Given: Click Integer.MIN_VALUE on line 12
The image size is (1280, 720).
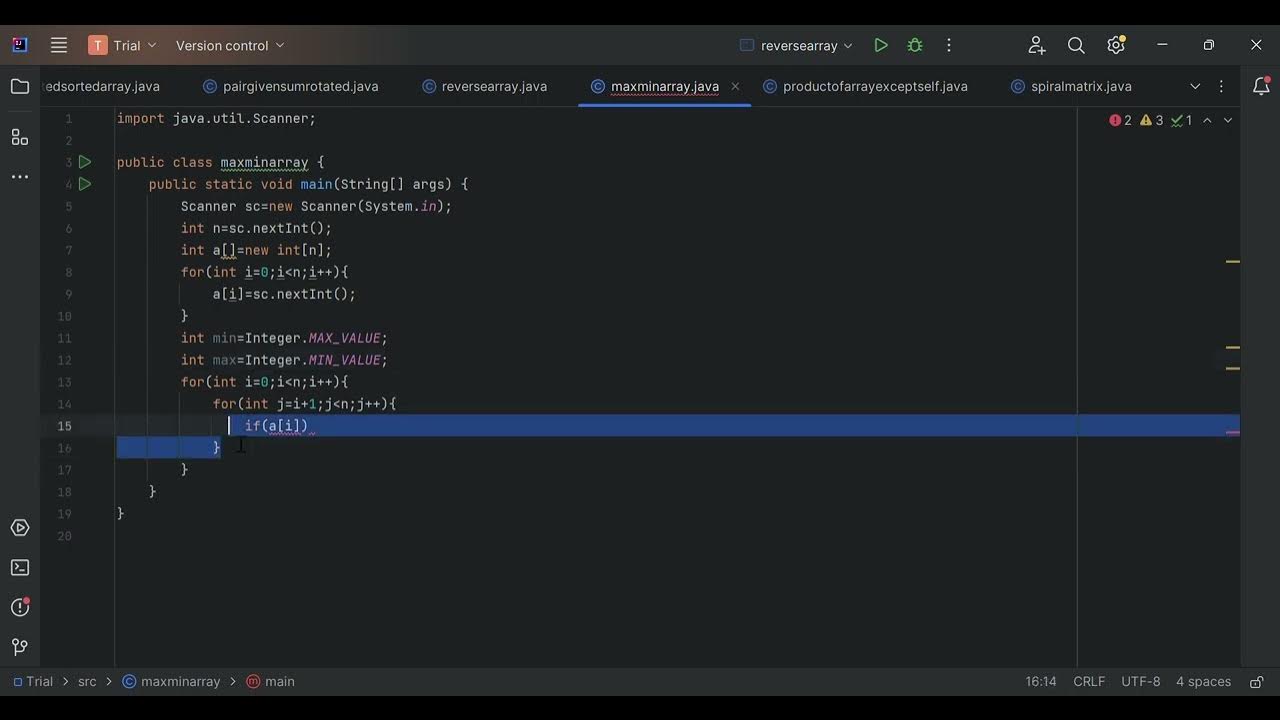Looking at the screenshot, I should tap(316, 360).
